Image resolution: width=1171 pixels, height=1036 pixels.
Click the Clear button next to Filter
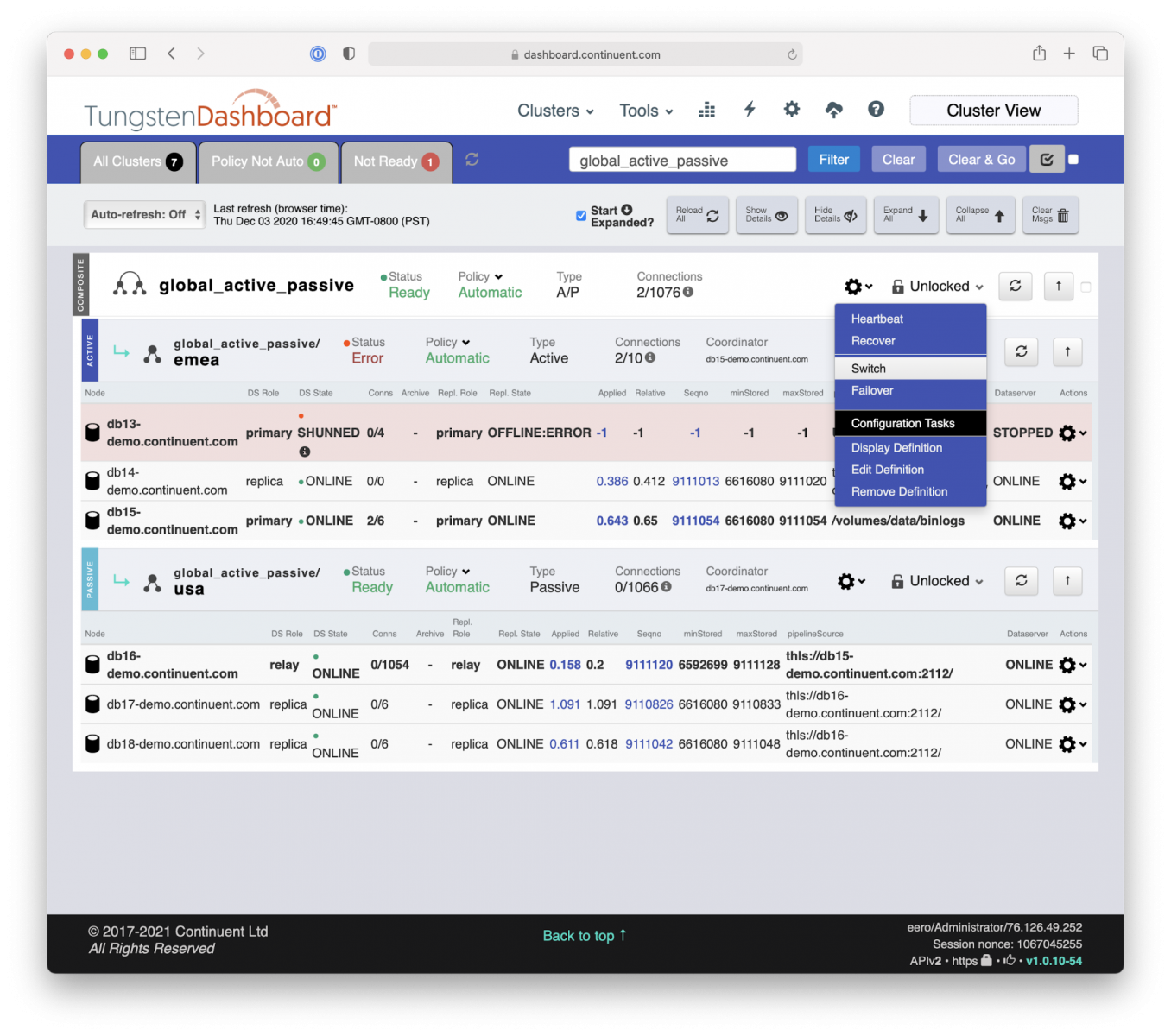click(x=898, y=160)
